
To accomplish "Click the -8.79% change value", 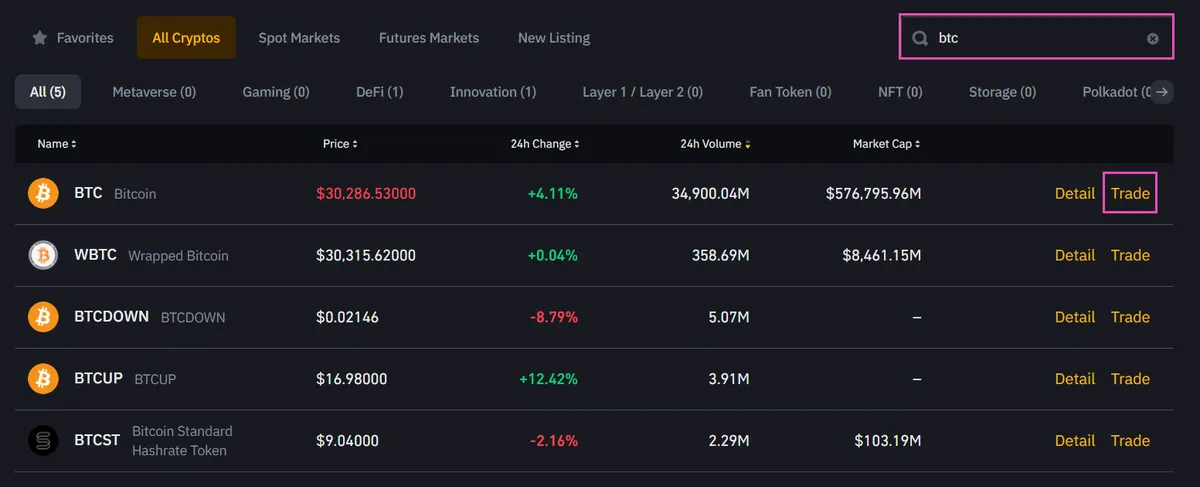I will point(554,317).
